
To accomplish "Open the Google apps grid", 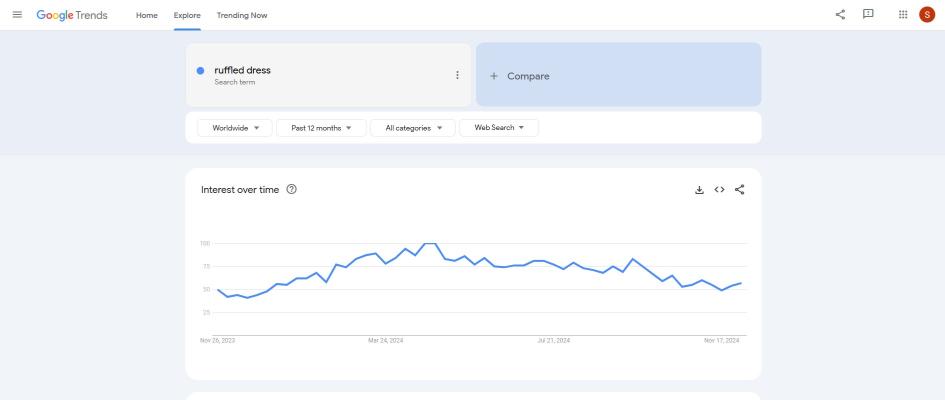I will pyautogui.click(x=903, y=14).
